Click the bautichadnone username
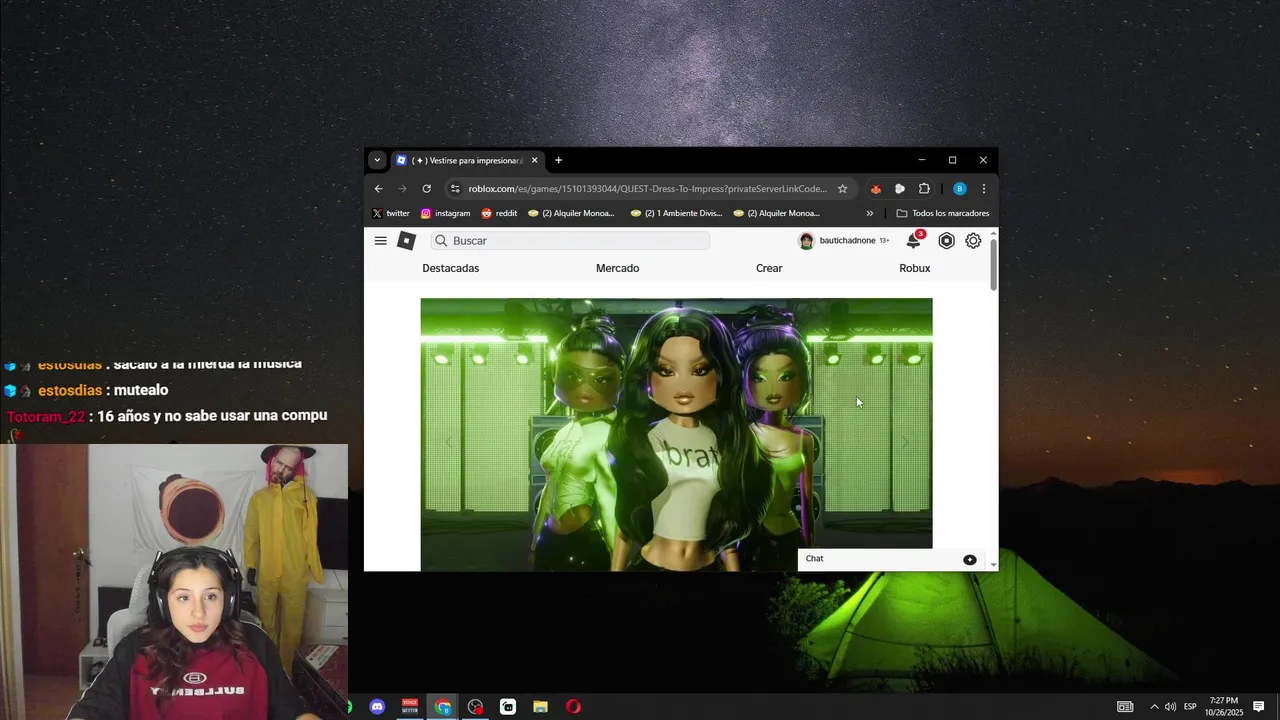1280x720 pixels. pyautogui.click(x=847, y=241)
